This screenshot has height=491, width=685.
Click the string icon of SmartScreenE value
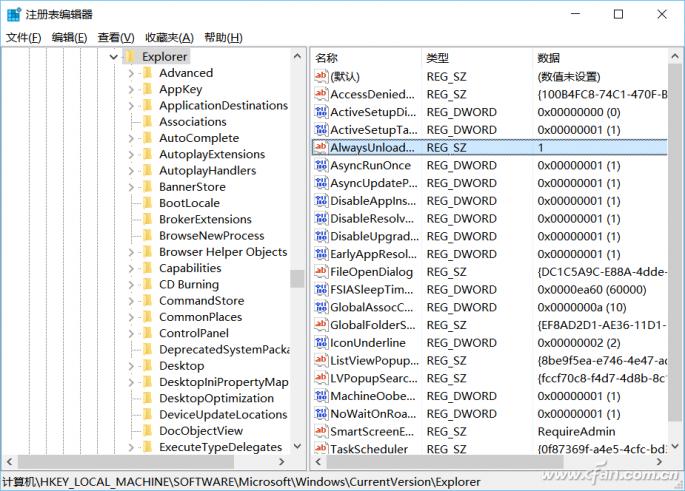click(321, 431)
